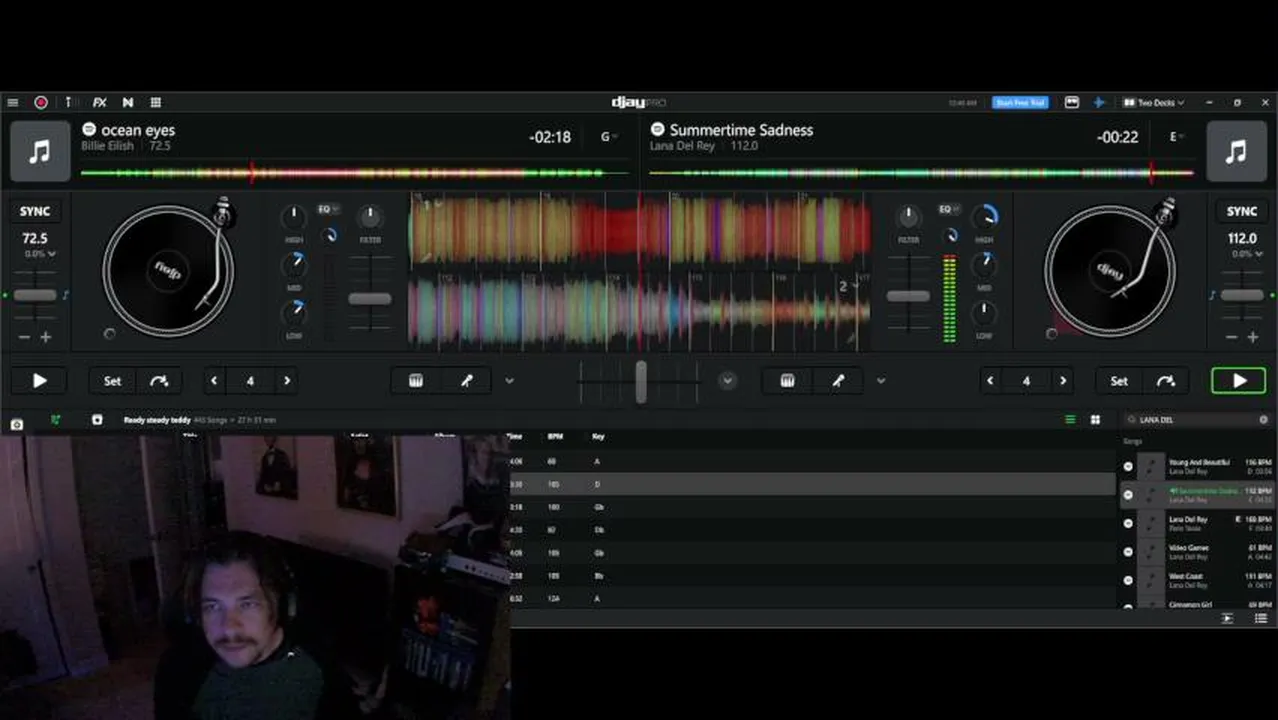Open left deck instrument pads icon
The height and width of the screenshot is (720, 1278).
[x=416, y=381]
